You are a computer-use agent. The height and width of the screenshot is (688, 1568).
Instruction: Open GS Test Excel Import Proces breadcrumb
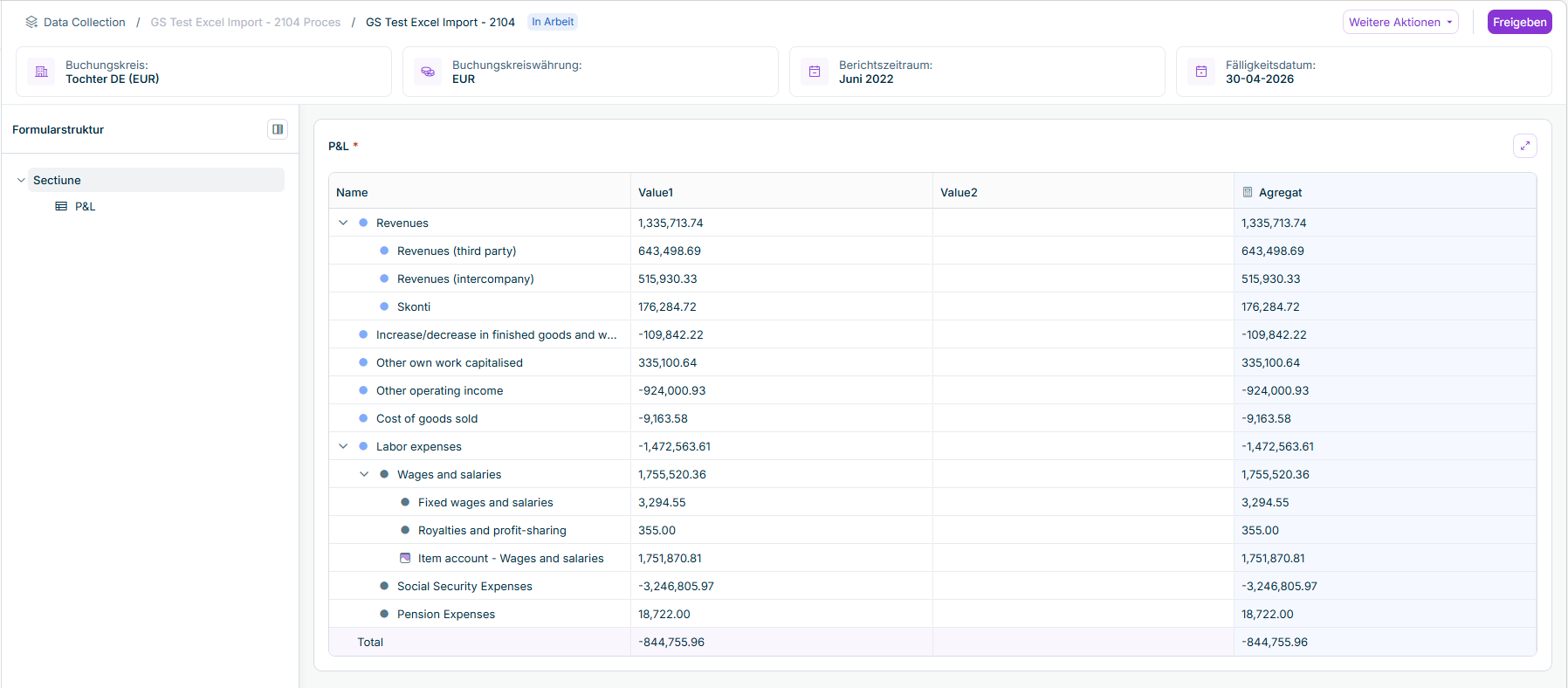pos(245,23)
